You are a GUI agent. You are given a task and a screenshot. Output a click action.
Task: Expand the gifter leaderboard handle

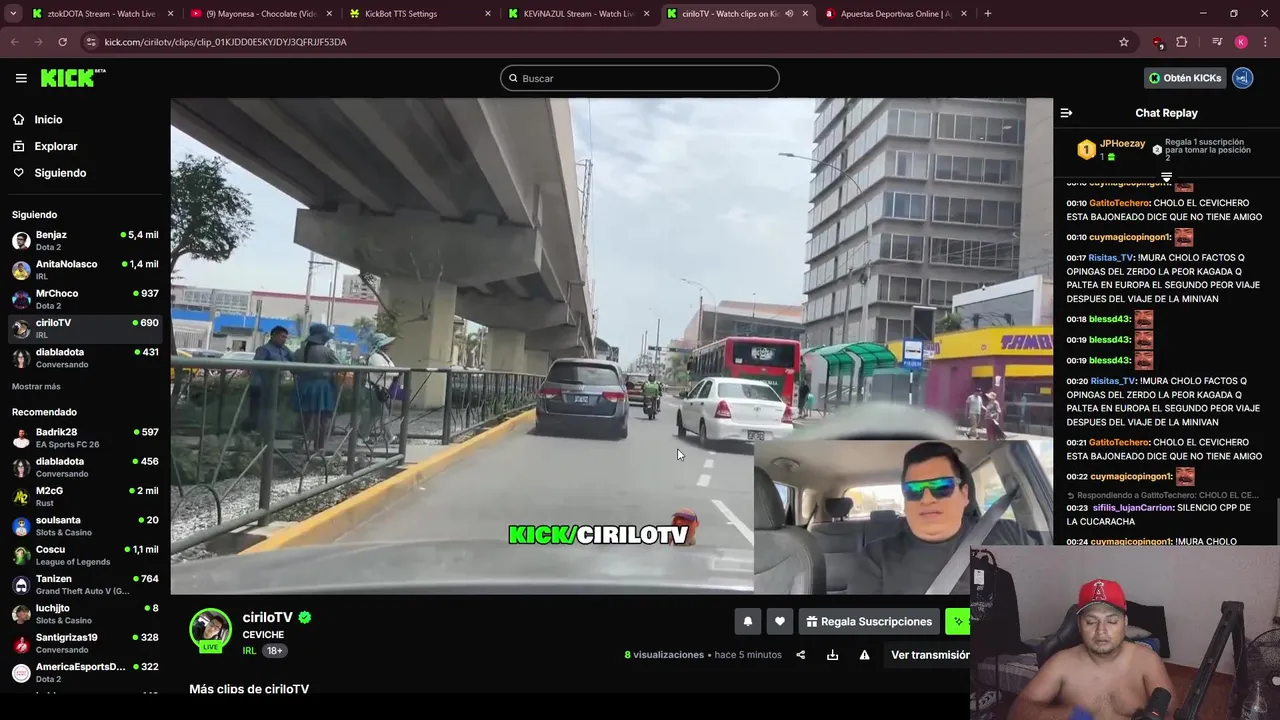pyautogui.click(x=1166, y=177)
